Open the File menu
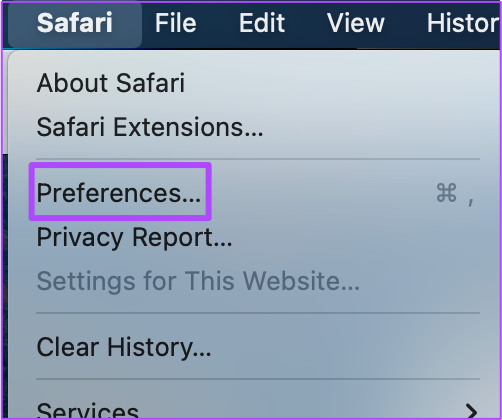 (176, 23)
